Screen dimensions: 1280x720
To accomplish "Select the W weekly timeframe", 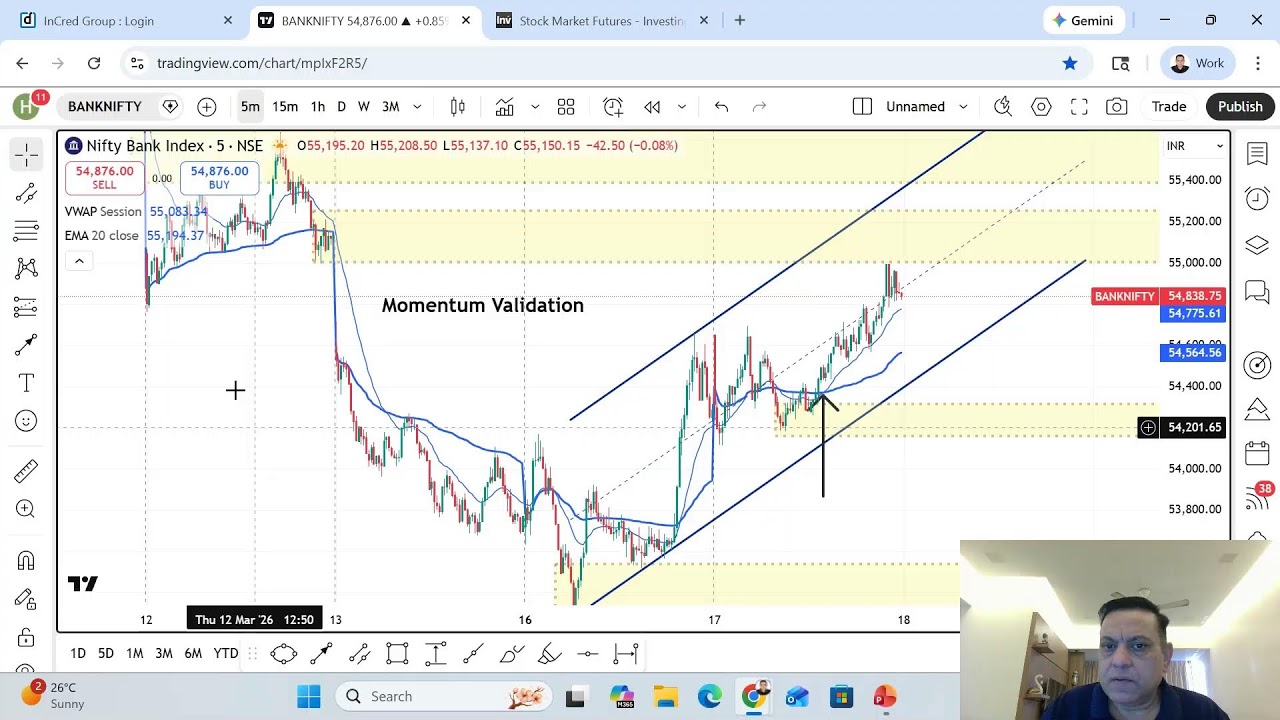I will (363, 107).
